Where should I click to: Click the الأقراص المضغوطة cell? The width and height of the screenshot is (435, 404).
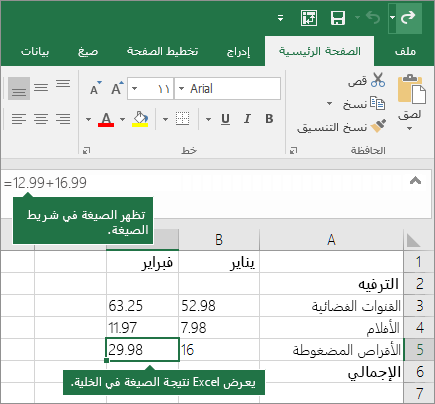331,350
